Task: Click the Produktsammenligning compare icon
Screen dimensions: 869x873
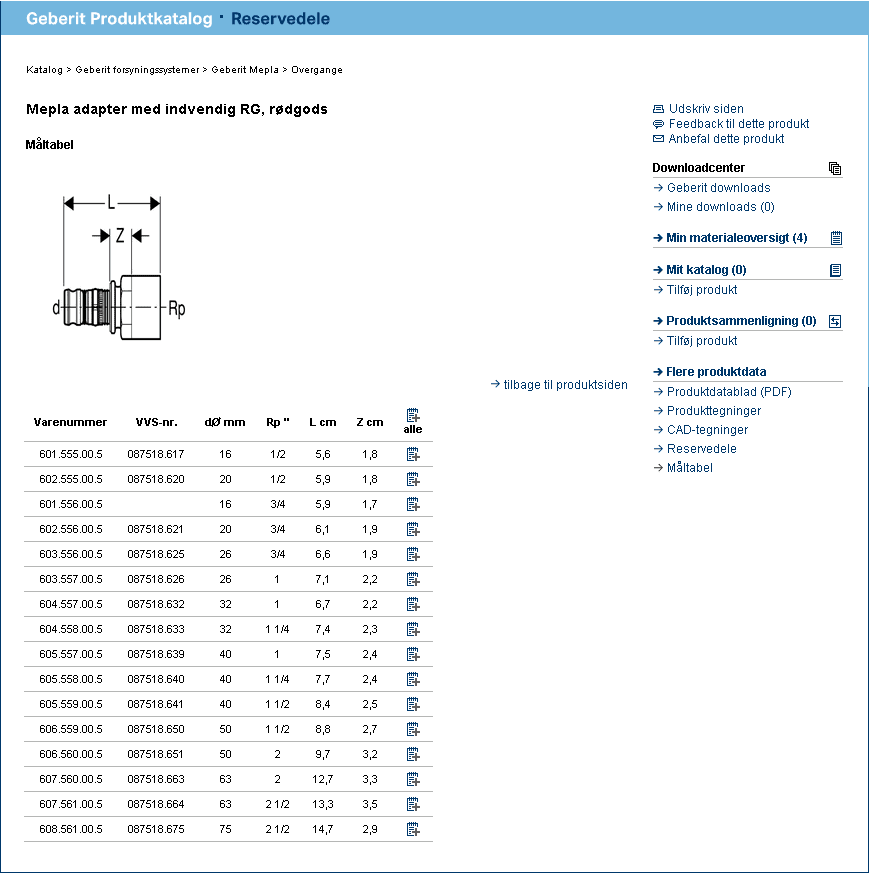Action: point(835,321)
